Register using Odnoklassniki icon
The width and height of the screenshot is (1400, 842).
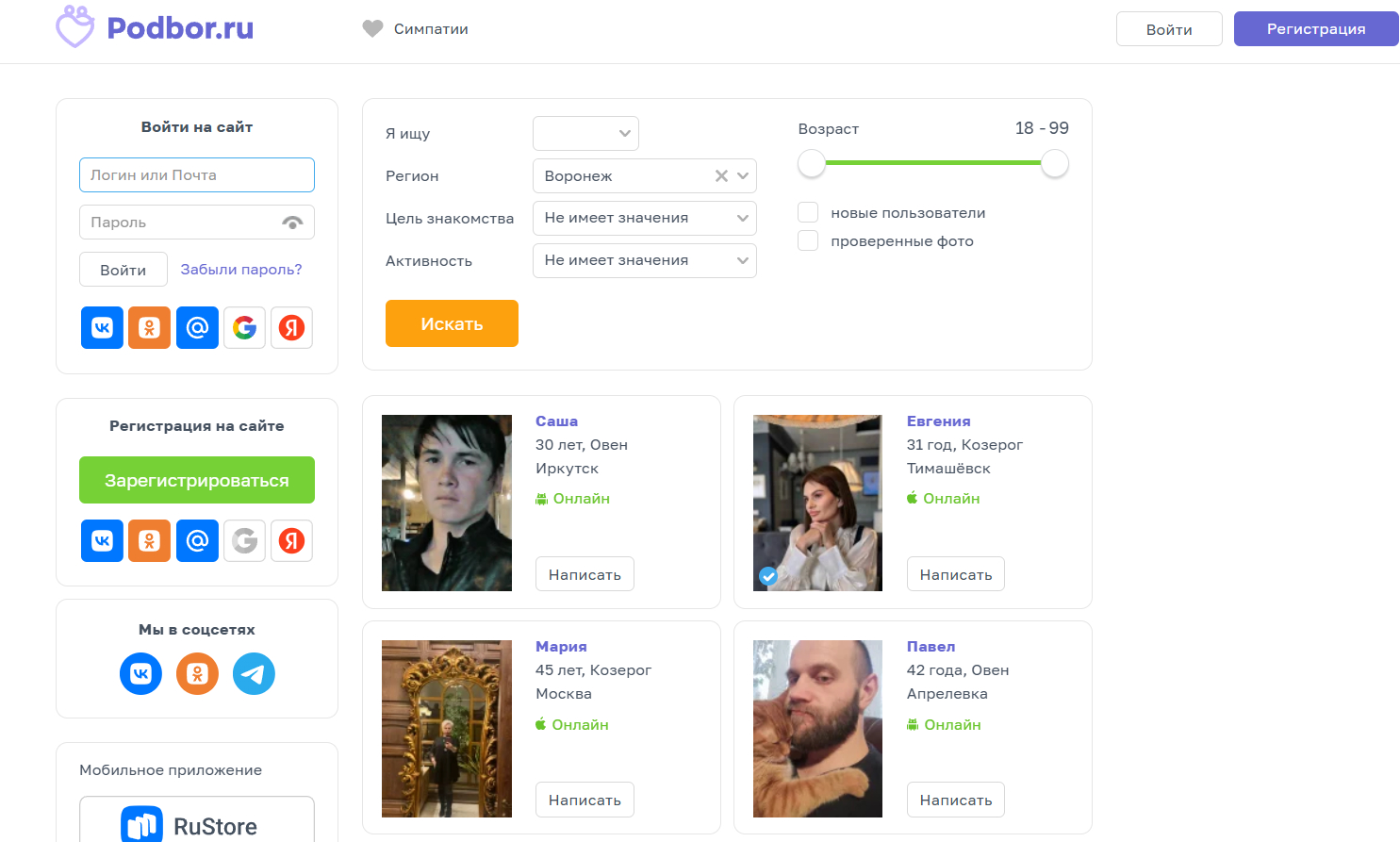pos(149,541)
